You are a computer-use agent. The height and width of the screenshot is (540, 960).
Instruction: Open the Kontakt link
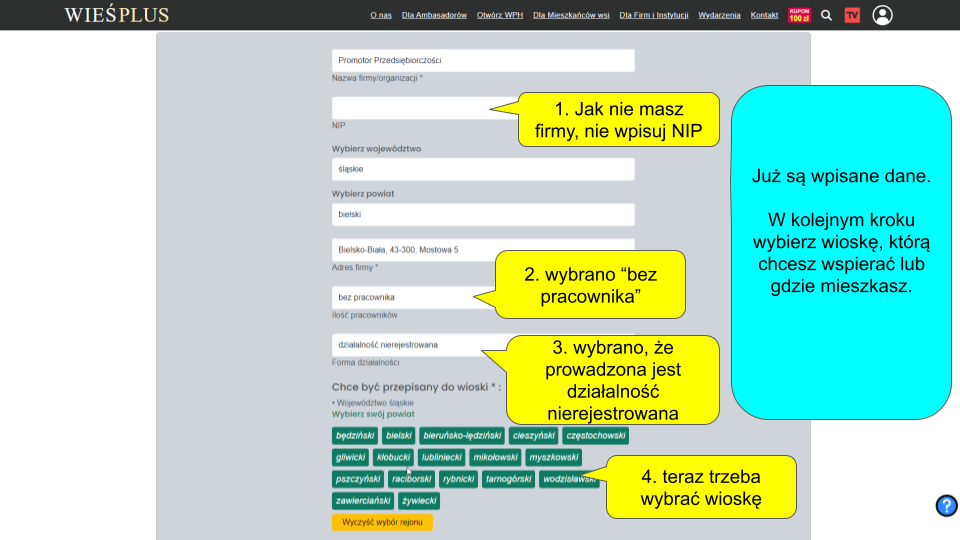click(x=764, y=15)
